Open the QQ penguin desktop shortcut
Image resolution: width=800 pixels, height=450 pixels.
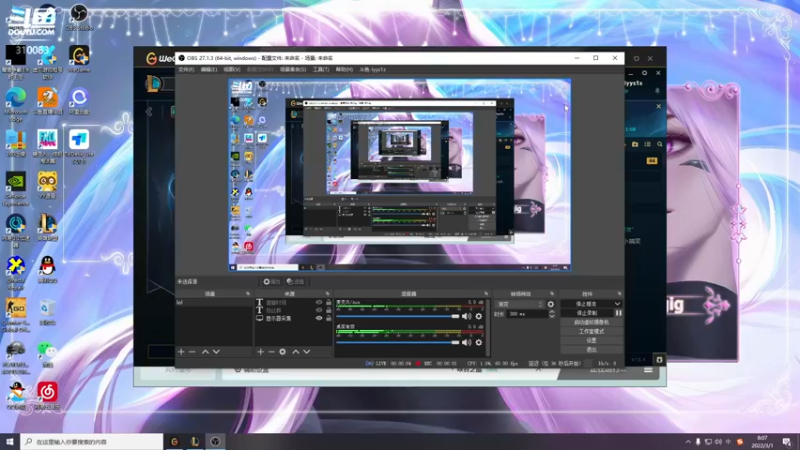pyautogui.click(x=47, y=270)
